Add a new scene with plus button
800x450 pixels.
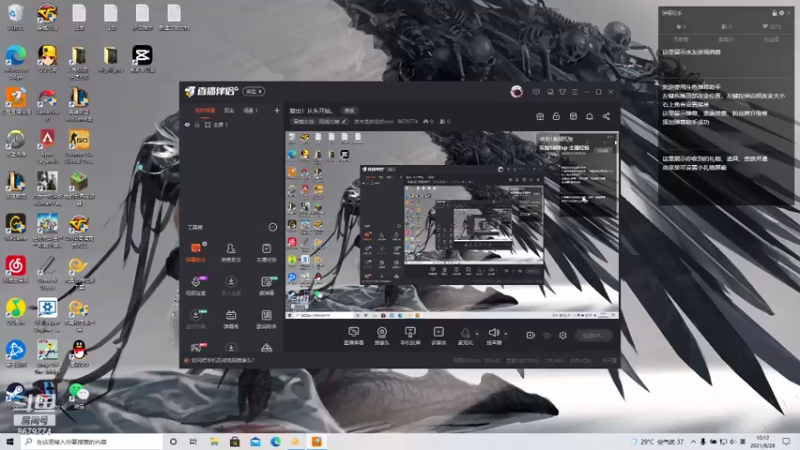point(277,110)
